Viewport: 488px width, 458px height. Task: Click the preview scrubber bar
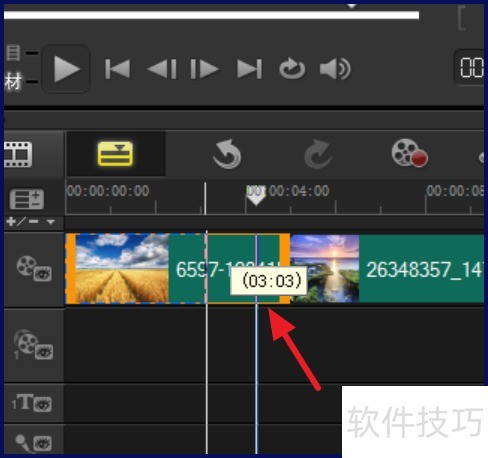point(211,15)
